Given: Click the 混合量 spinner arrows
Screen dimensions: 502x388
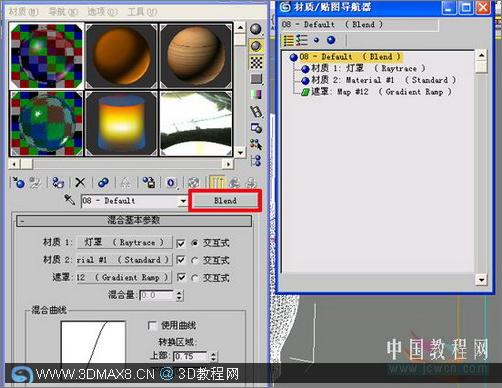Looking at the screenshot, I should (179, 295).
